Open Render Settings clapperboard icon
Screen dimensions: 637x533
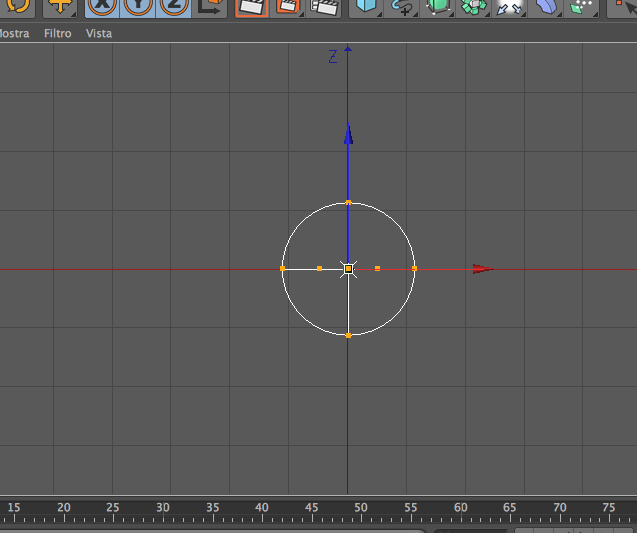click(325, 6)
